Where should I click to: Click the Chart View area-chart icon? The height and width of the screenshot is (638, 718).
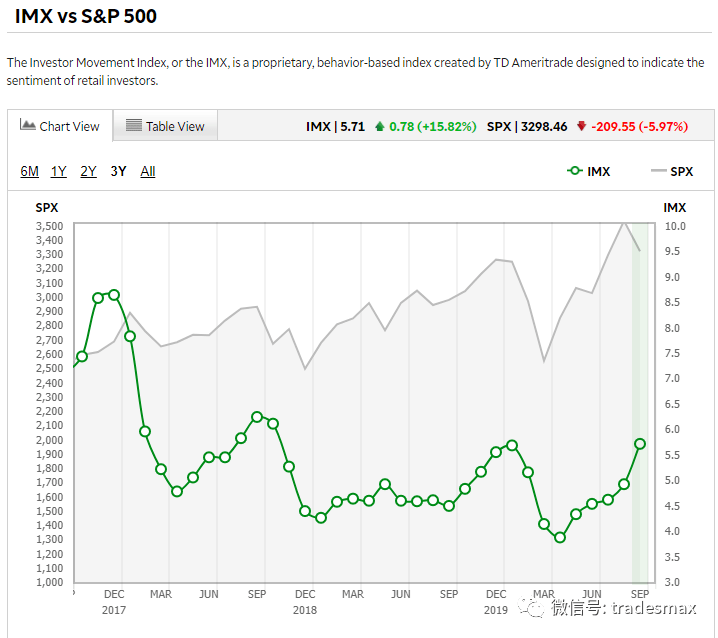27,125
